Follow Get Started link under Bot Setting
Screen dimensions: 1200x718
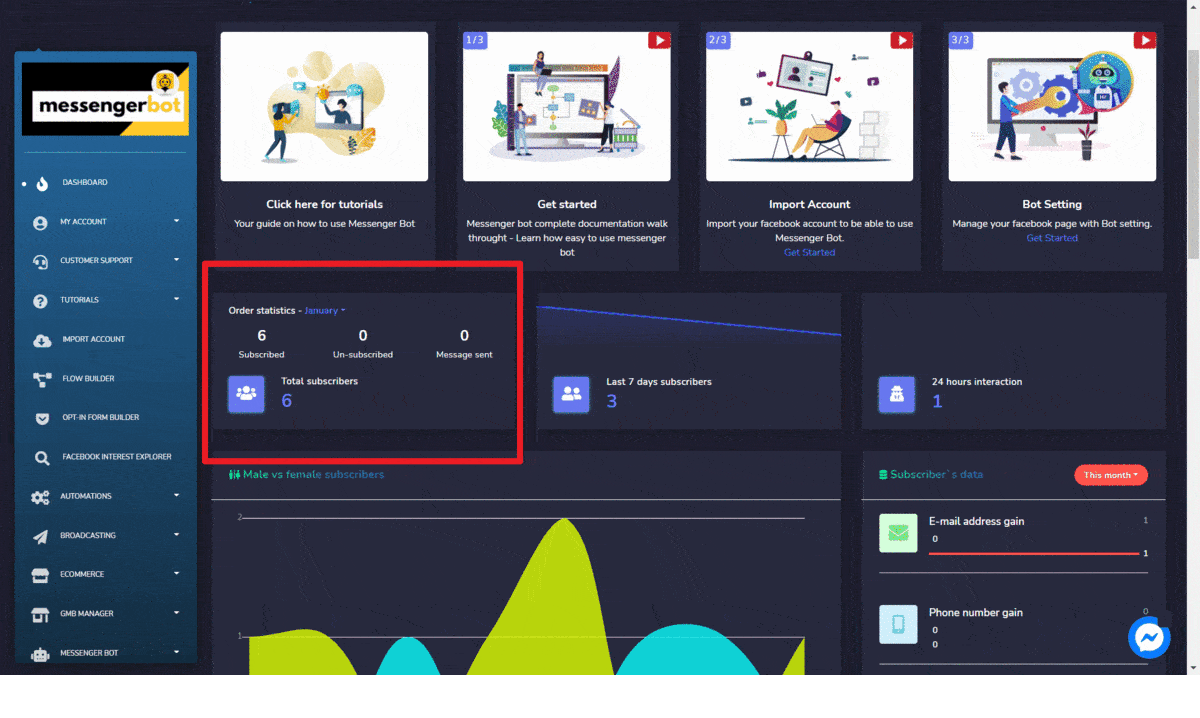point(1052,239)
